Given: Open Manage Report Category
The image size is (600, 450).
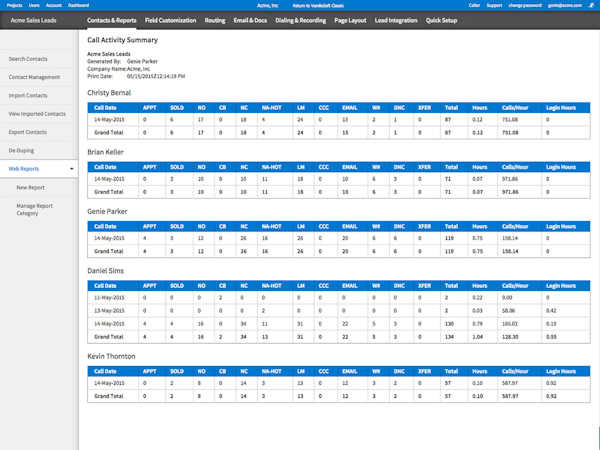Looking at the screenshot, I should coord(34,208).
